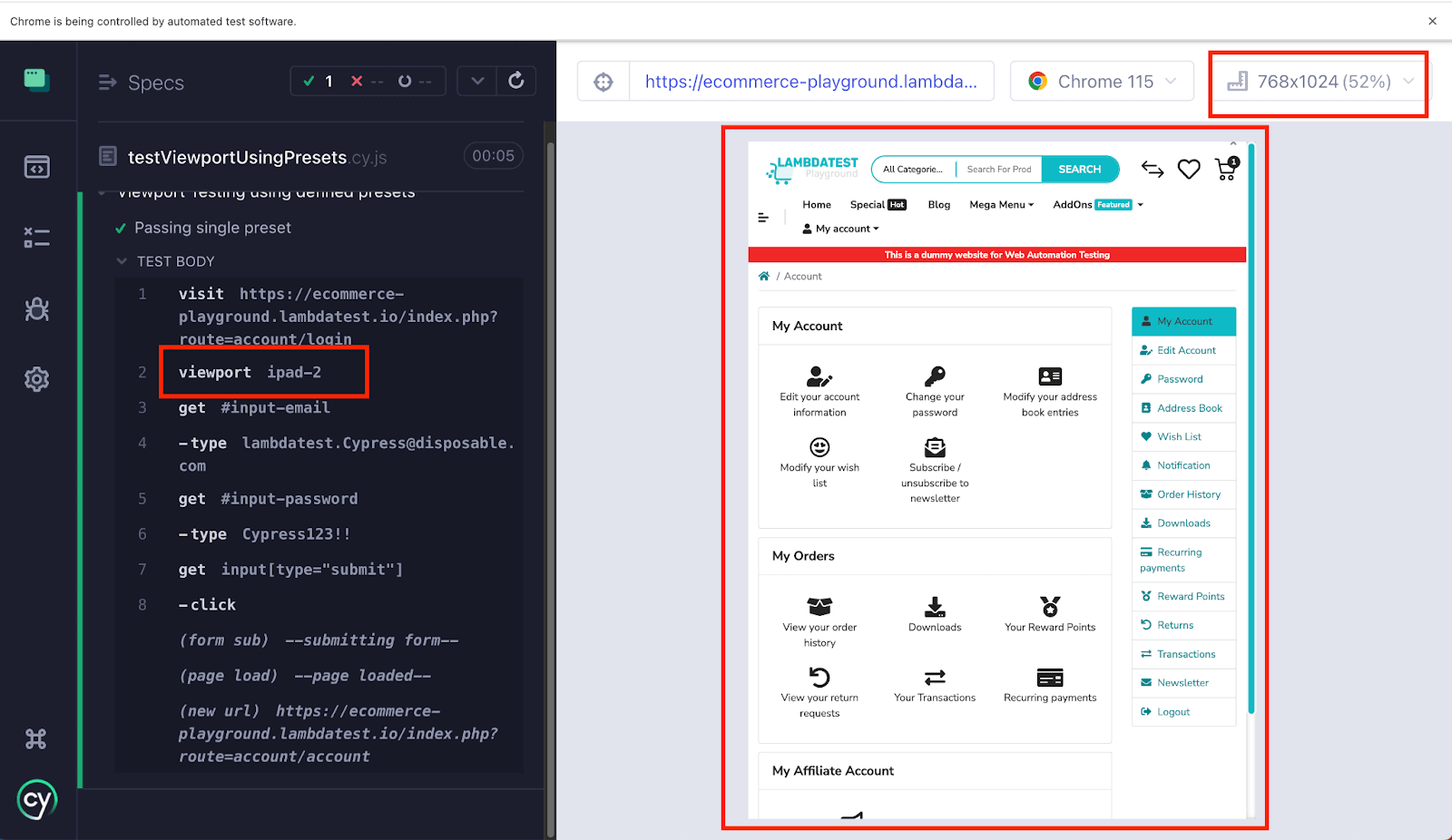Expand the test options chevron dropdown
The width and height of the screenshot is (1452, 840).
(477, 81)
